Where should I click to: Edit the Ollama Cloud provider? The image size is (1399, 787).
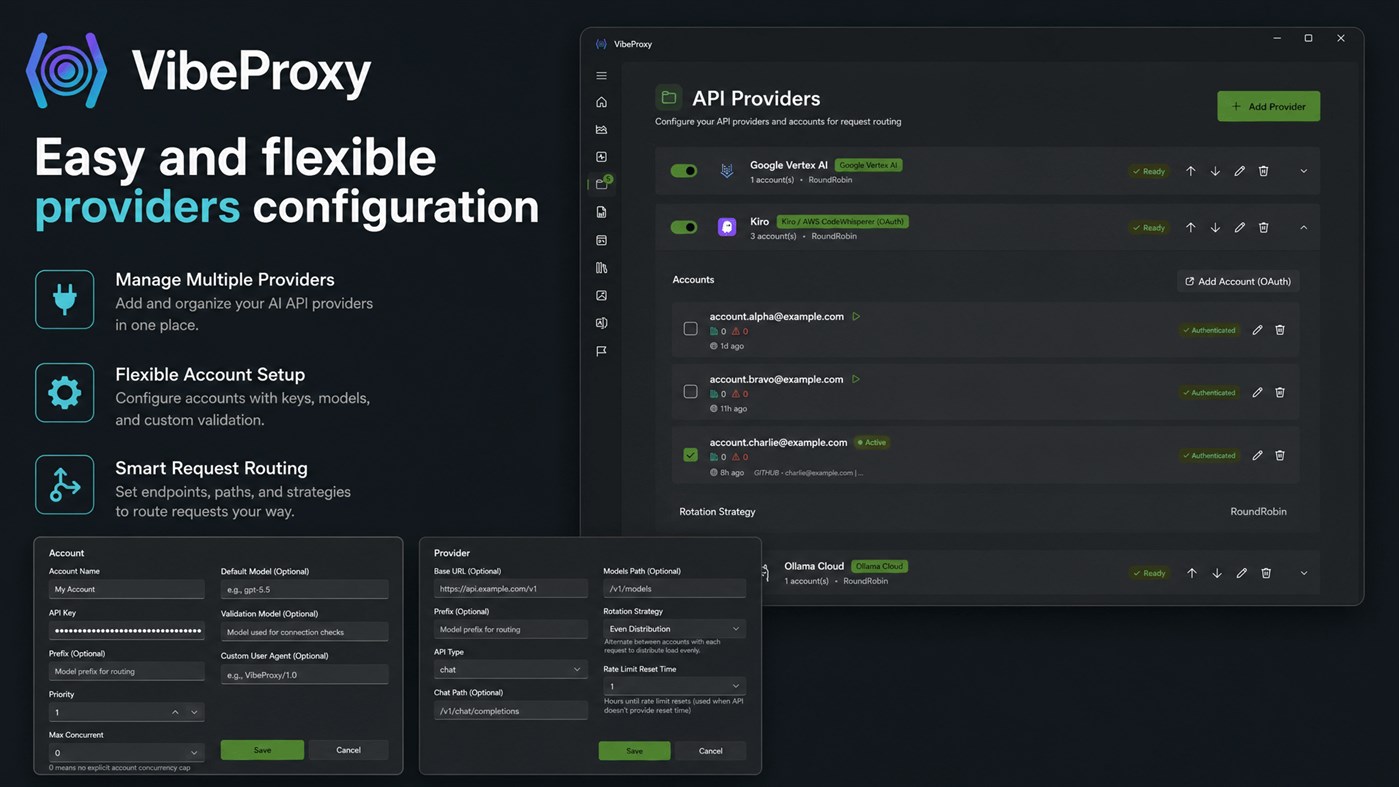coord(1241,573)
